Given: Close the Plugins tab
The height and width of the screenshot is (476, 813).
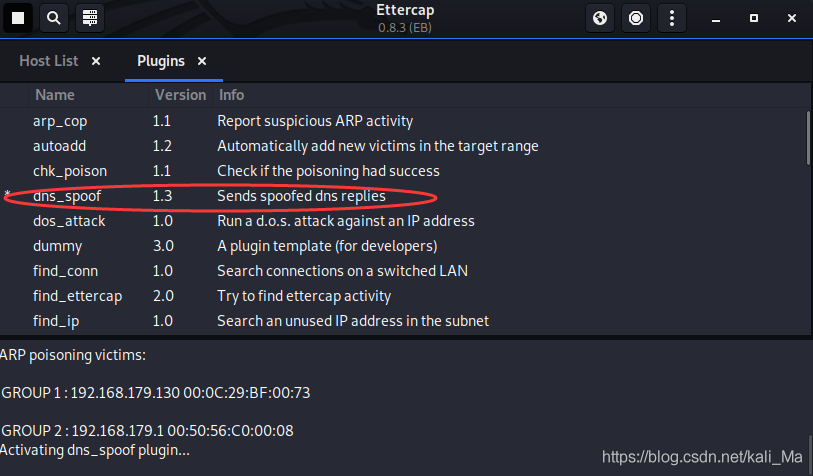Looking at the screenshot, I should 202,61.
